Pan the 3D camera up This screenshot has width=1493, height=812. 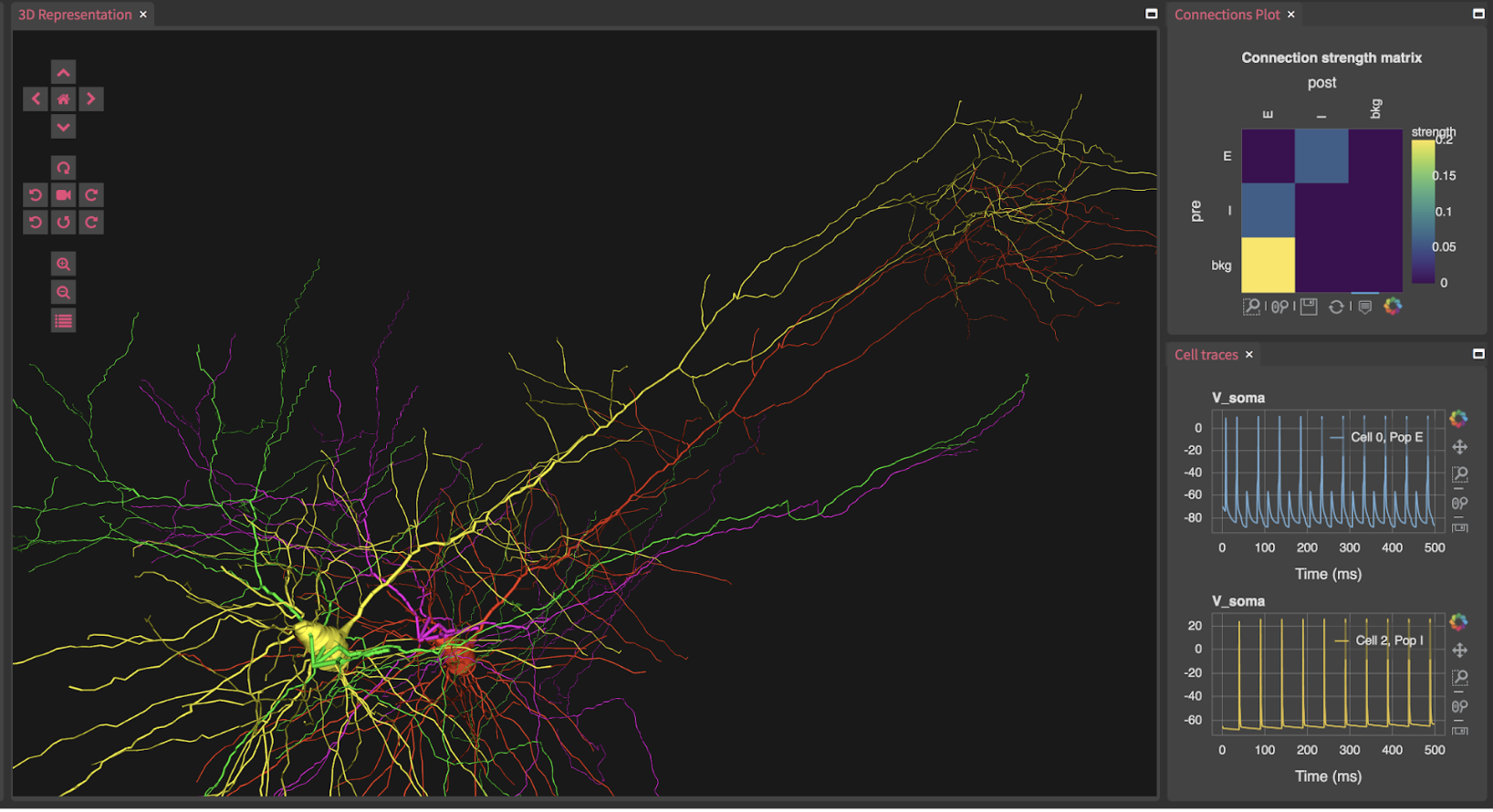pyautogui.click(x=63, y=72)
